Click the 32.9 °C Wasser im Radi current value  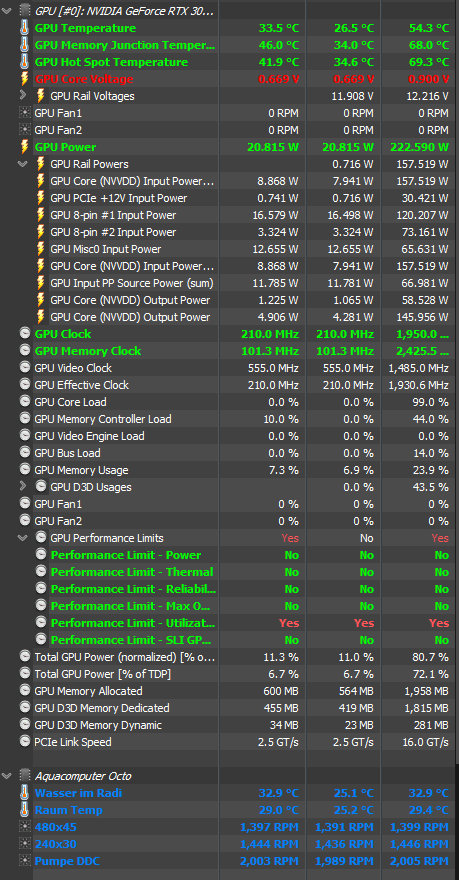(278, 793)
